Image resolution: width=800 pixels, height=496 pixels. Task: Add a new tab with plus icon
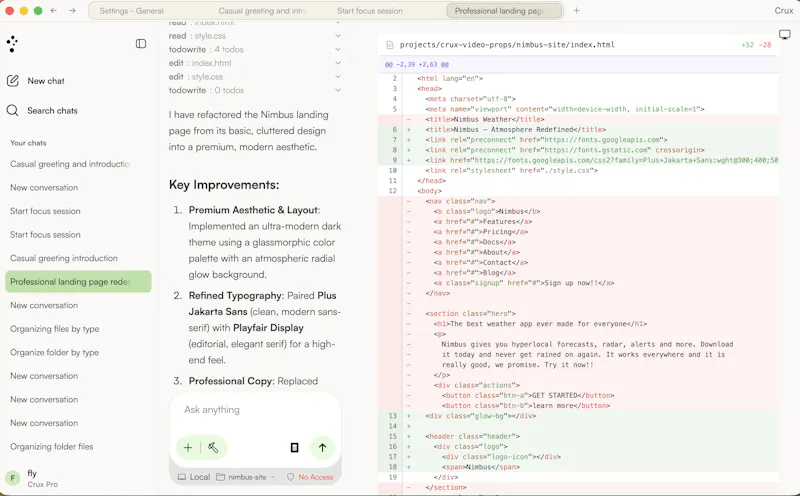coord(577,10)
